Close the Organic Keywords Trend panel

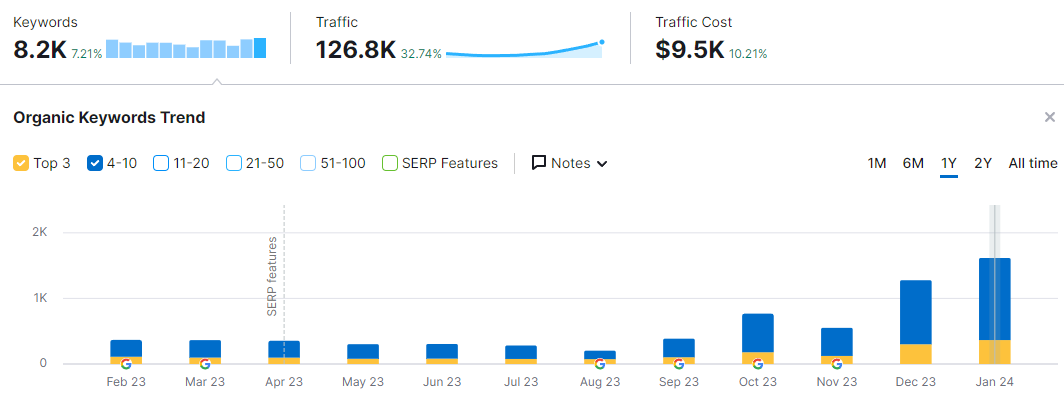(1049, 118)
